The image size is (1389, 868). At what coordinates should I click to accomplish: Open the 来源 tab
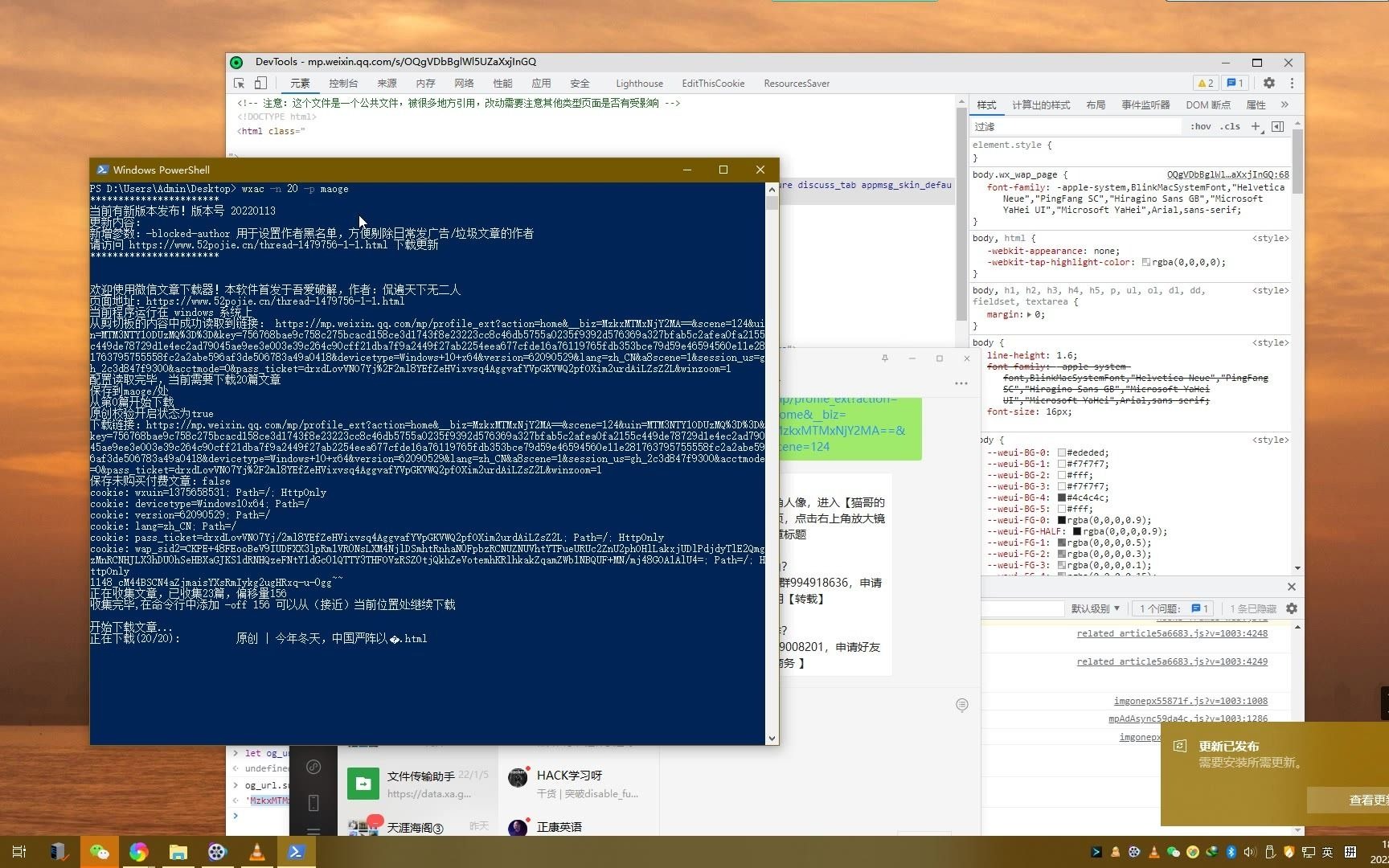387,83
